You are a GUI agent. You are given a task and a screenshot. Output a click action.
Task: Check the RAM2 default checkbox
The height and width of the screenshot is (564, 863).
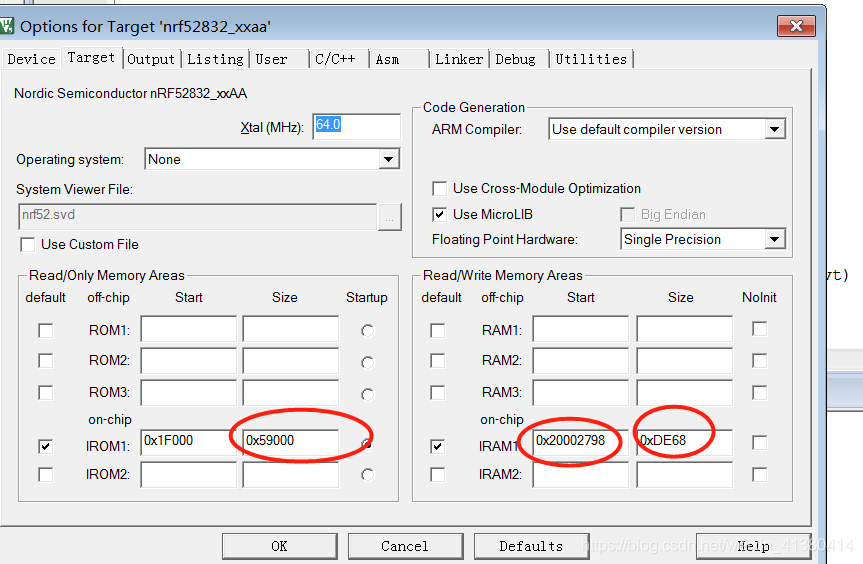click(x=438, y=360)
